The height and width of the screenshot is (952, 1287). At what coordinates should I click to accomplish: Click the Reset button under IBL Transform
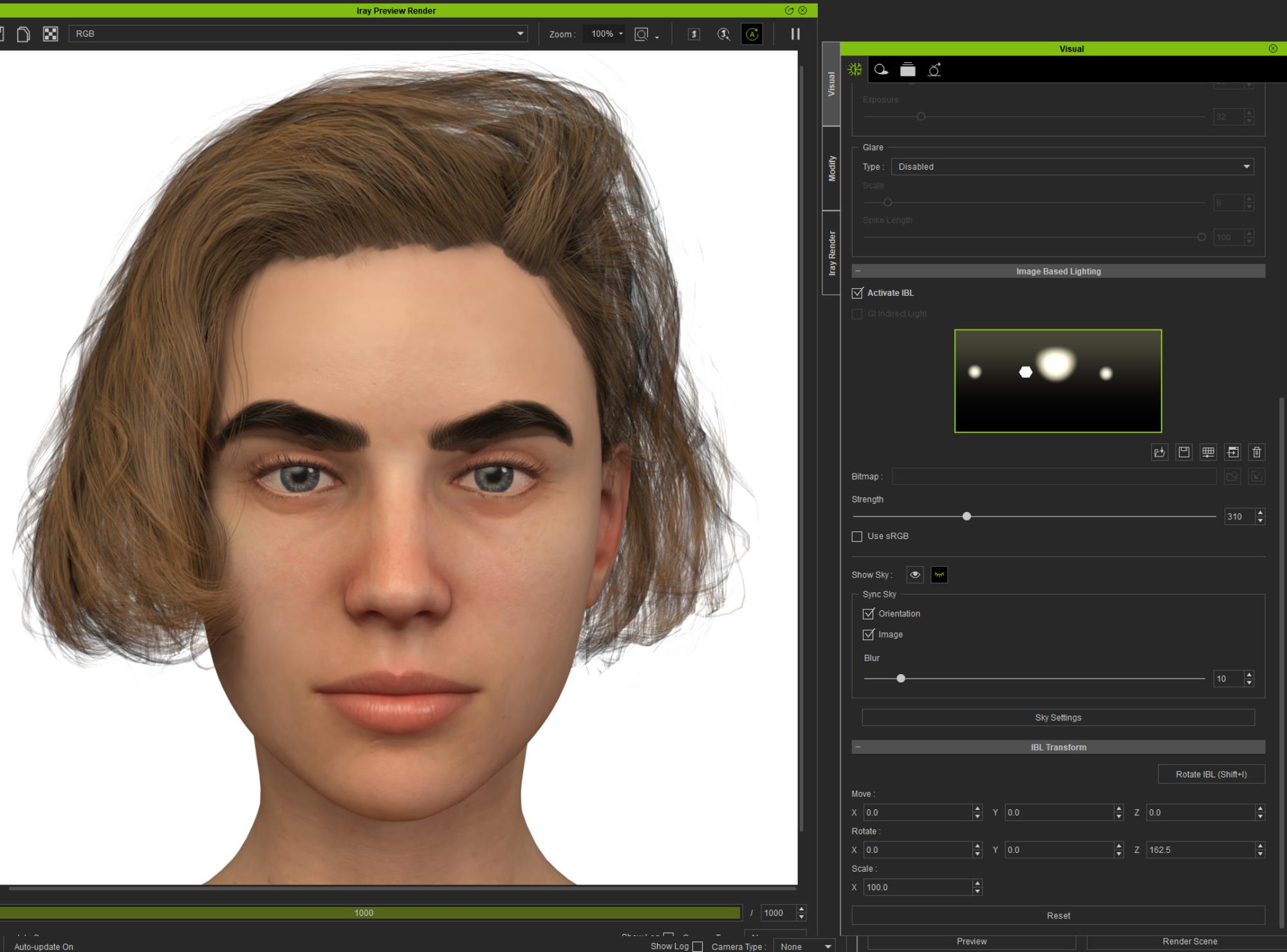(1059, 916)
